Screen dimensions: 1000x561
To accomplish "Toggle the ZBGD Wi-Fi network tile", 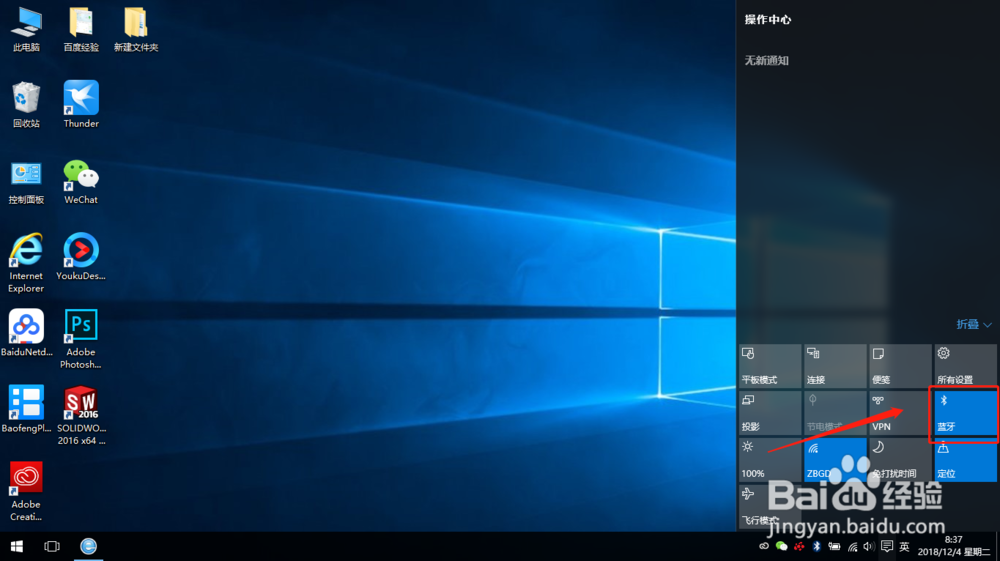I will pos(835,460).
